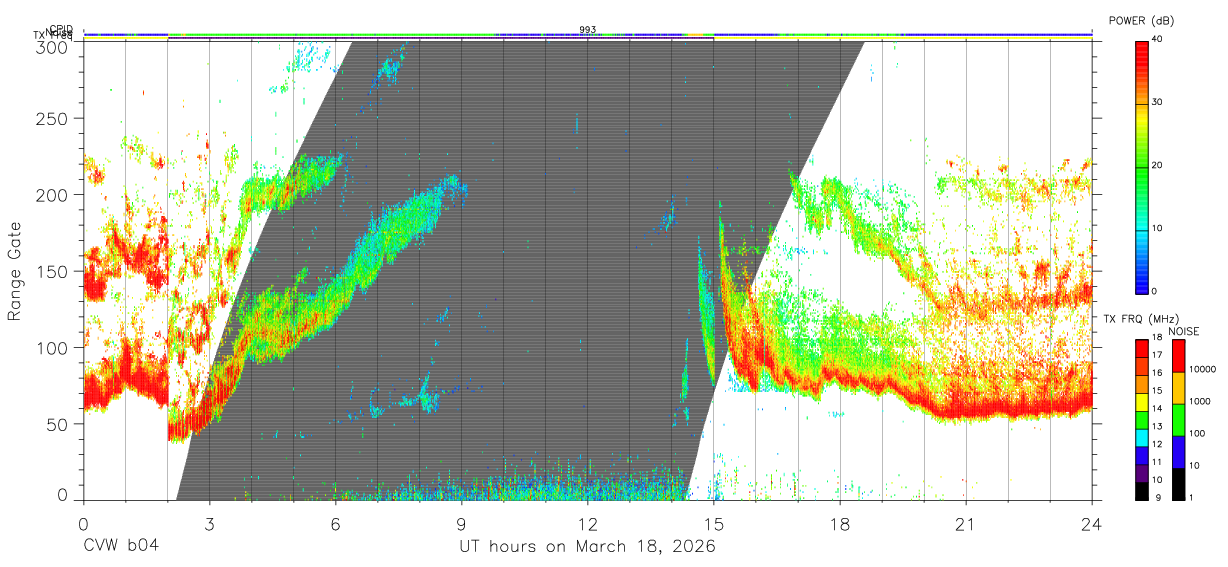Pick the black bottom band of the TX FRQ legend
Viewport: 1228px width, 567px height.
[x=1141, y=492]
